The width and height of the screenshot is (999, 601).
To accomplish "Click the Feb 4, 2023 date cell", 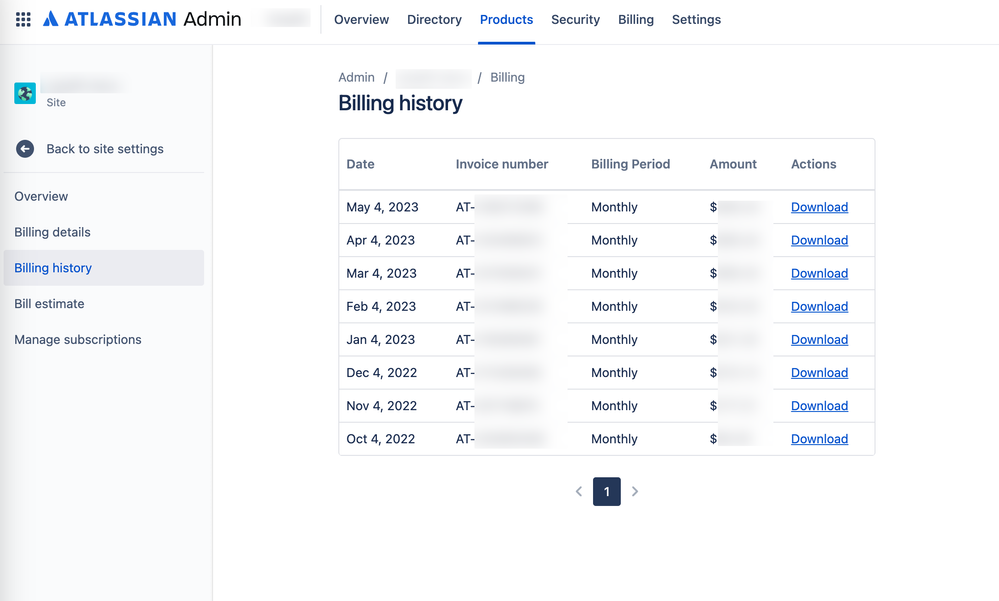I will (381, 307).
